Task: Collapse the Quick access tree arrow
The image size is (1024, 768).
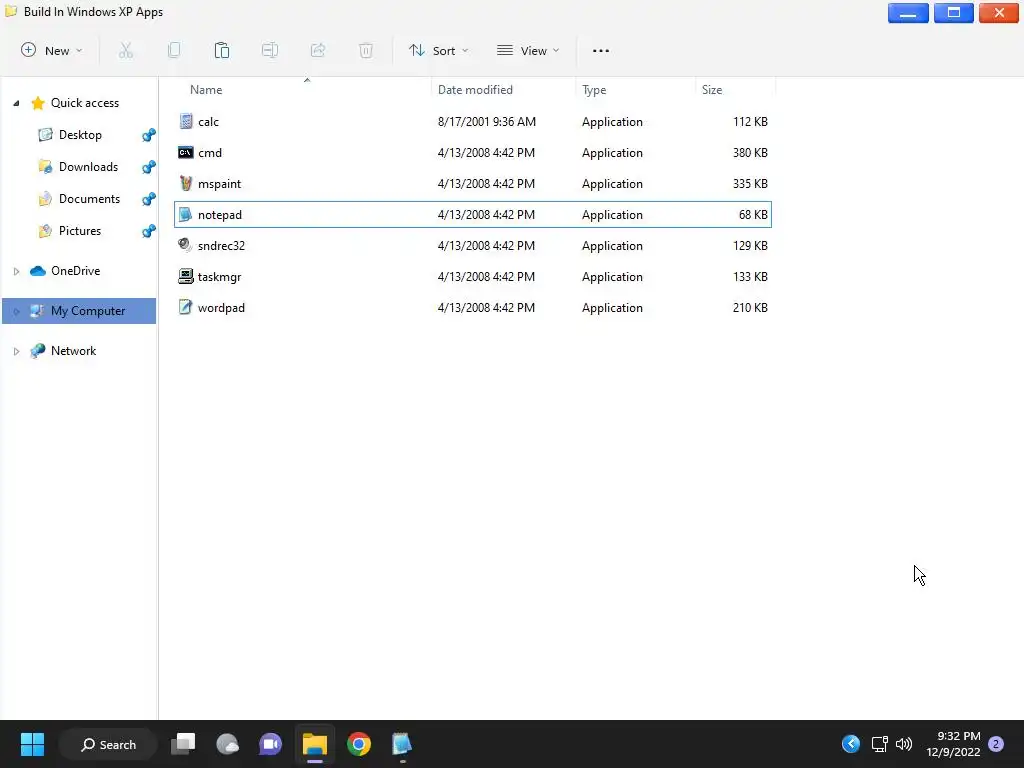Action: pyautogui.click(x=16, y=103)
